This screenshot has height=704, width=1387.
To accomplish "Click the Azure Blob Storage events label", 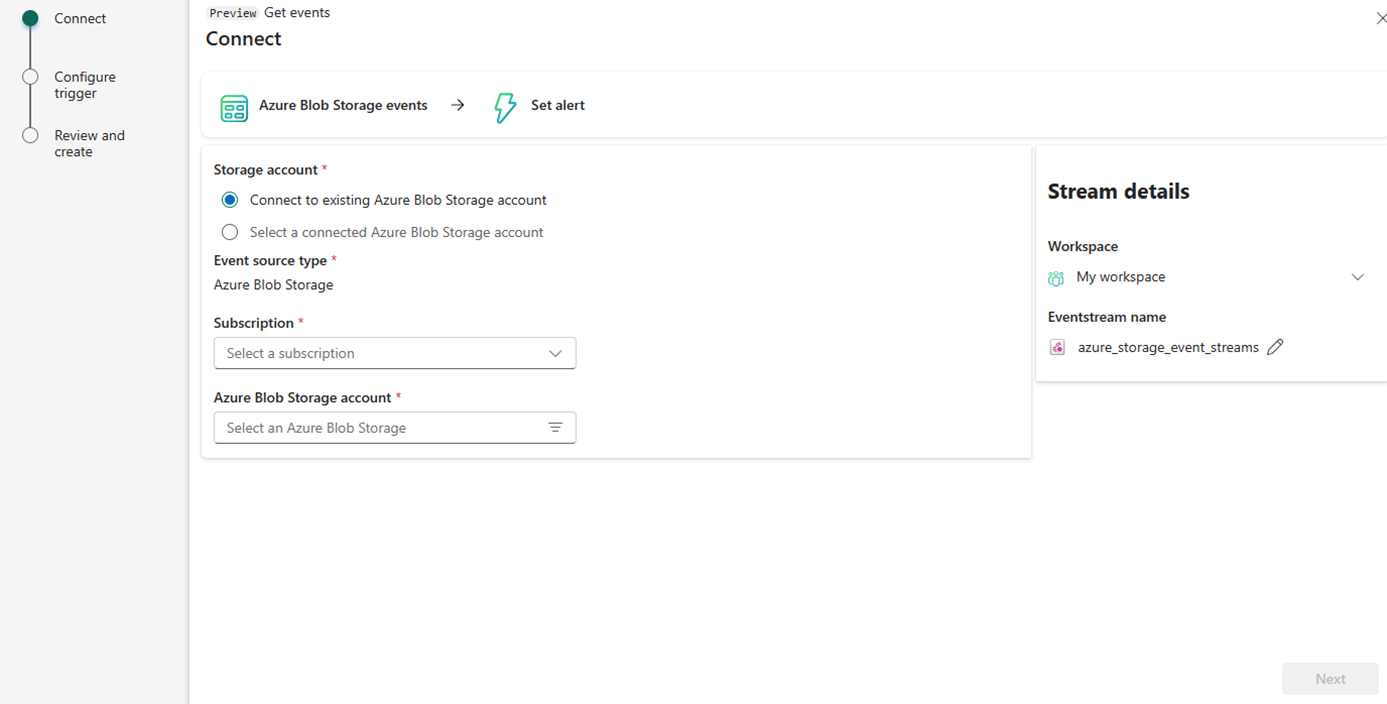I will 343,105.
